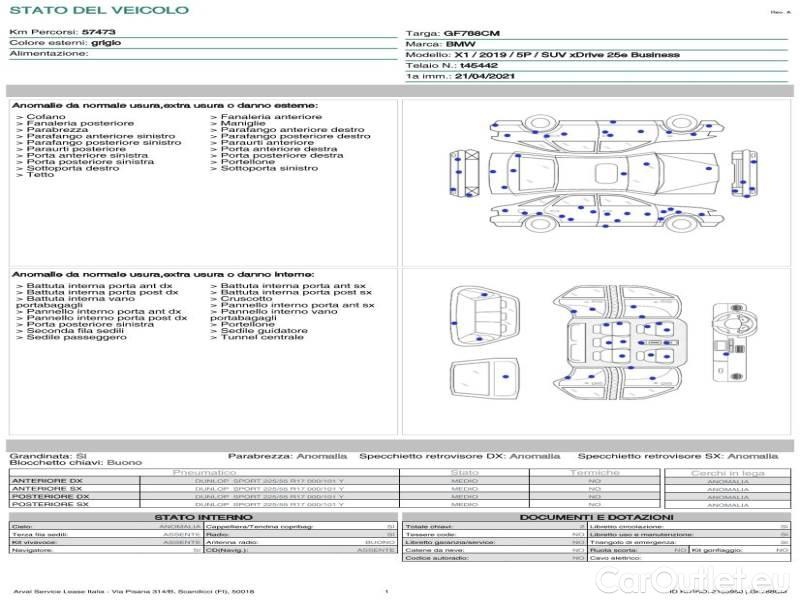Click the Seconda fila sedili entry
Viewport: 800px width, 600px height.
[x=70, y=331]
